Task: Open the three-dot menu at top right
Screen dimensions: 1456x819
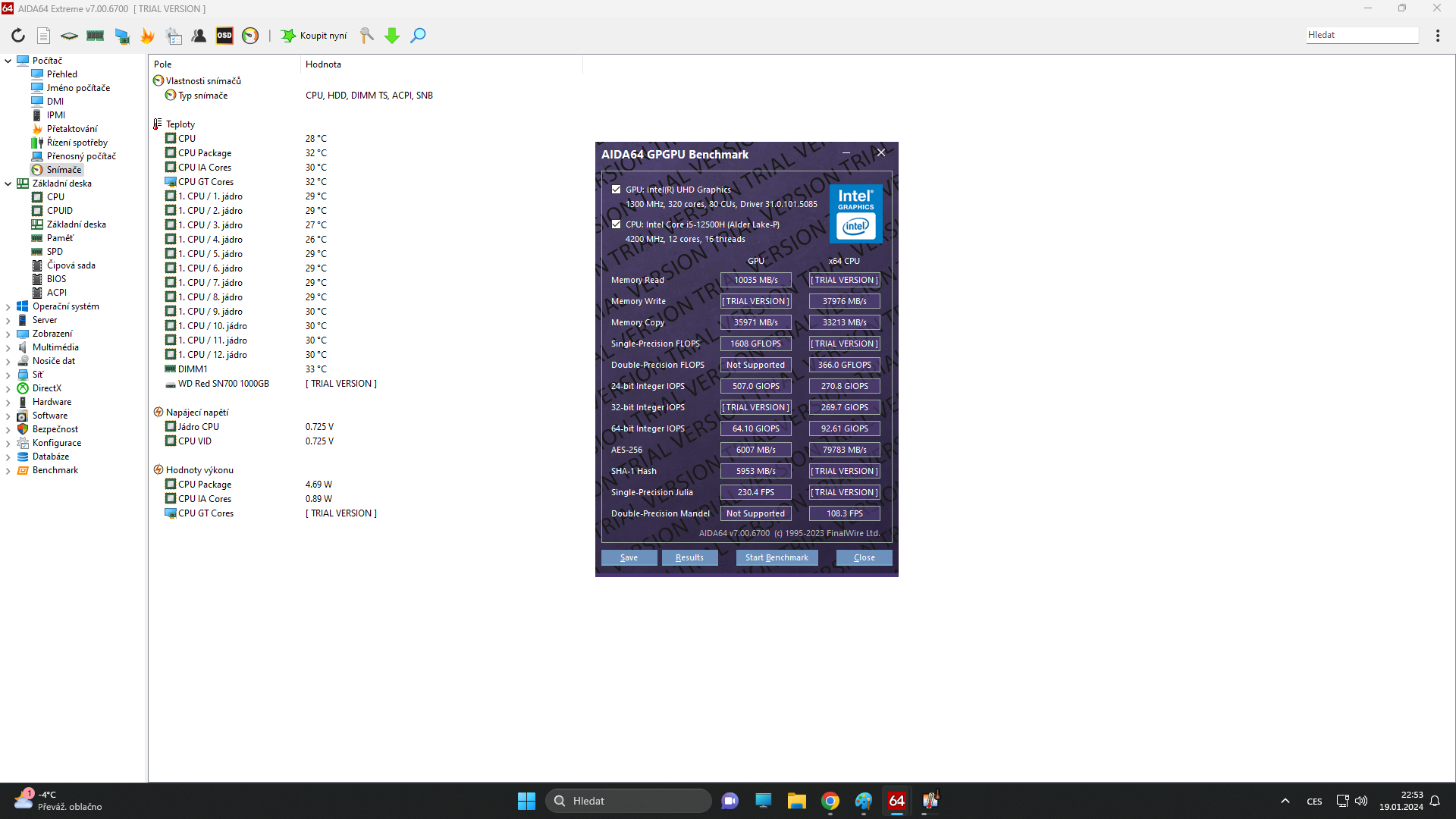Action: (1437, 36)
